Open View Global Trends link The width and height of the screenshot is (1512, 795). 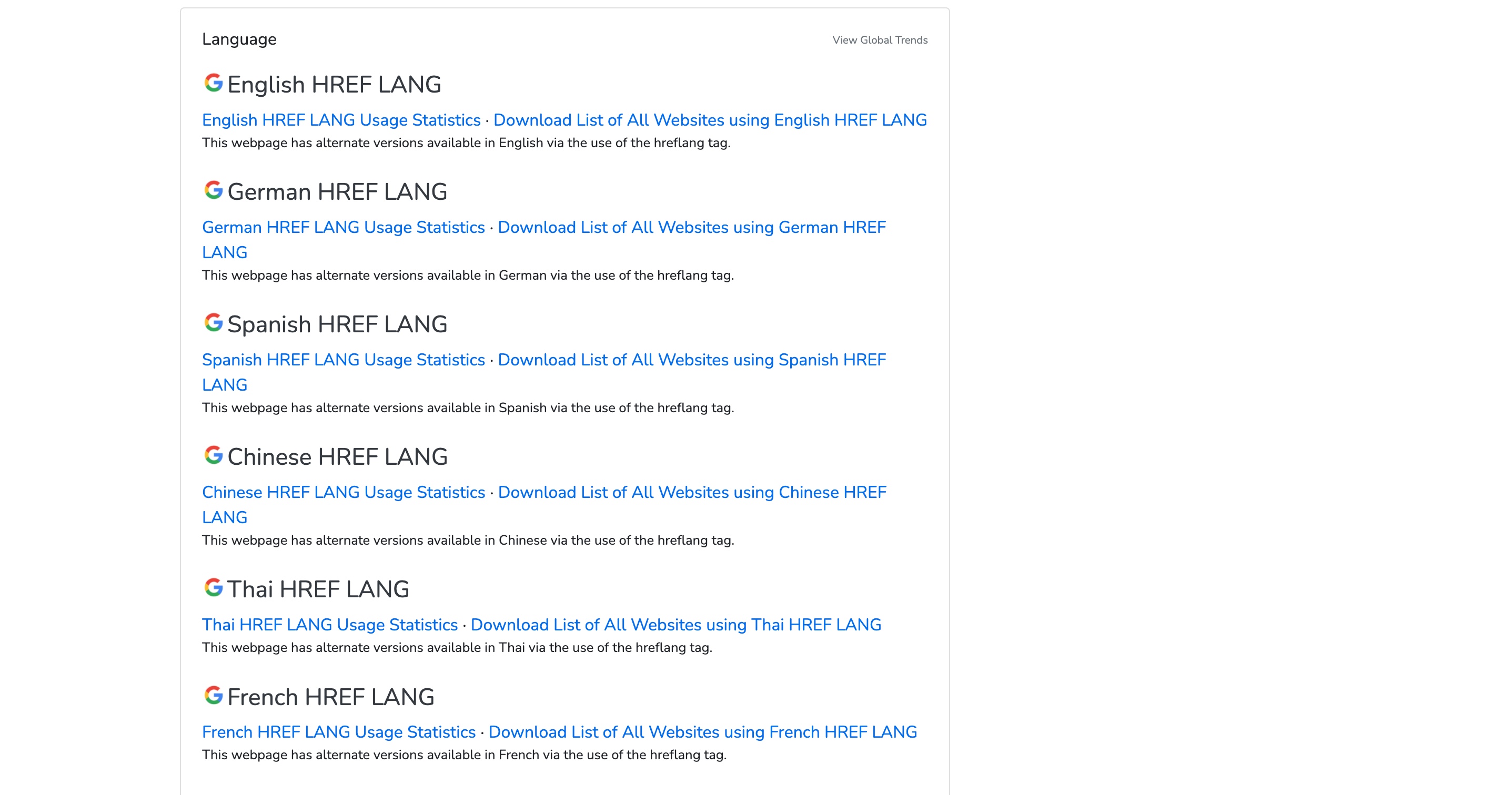[879, 40]
